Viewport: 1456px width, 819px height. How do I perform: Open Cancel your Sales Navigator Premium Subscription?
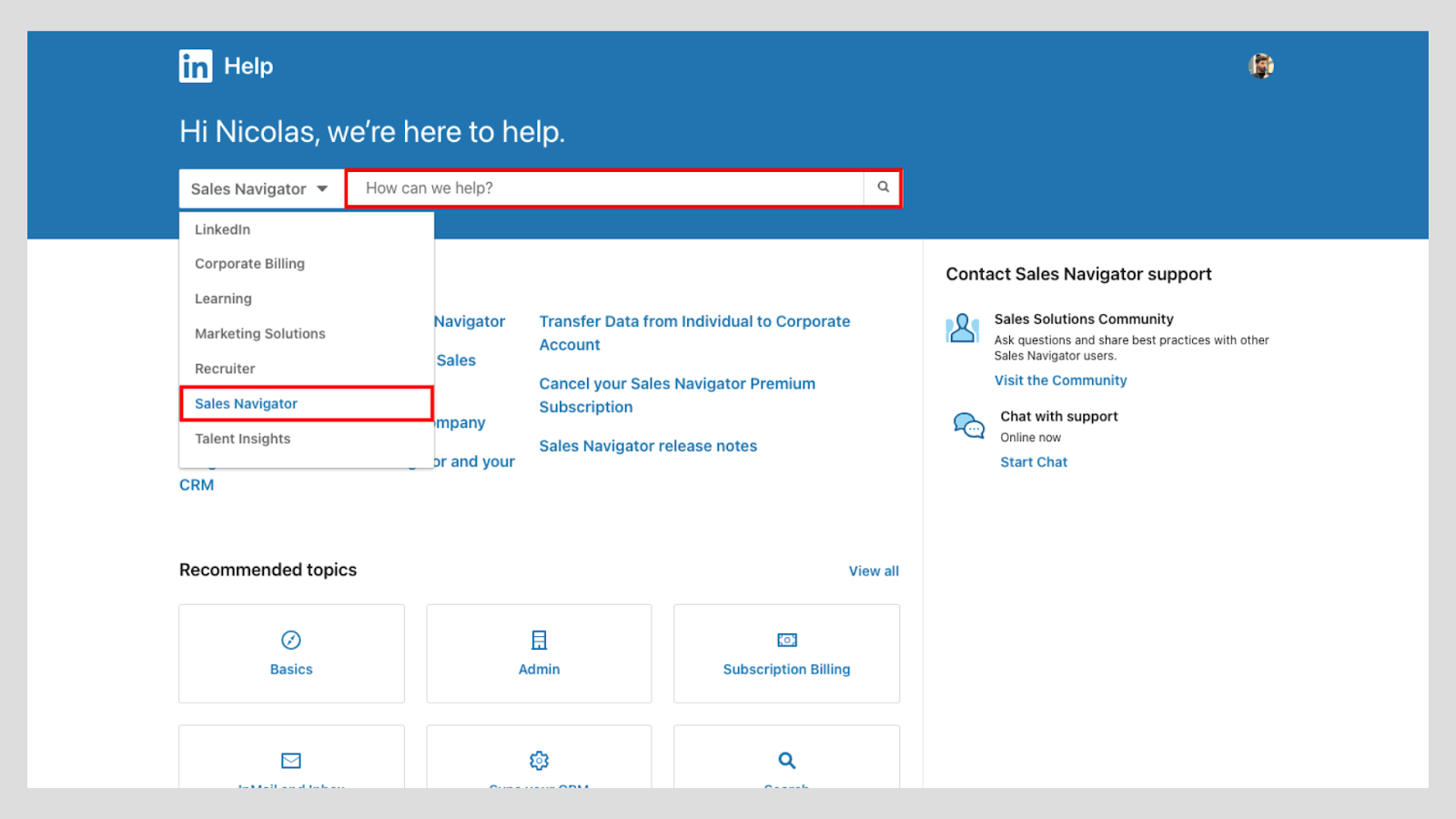(x=677, y=395)
